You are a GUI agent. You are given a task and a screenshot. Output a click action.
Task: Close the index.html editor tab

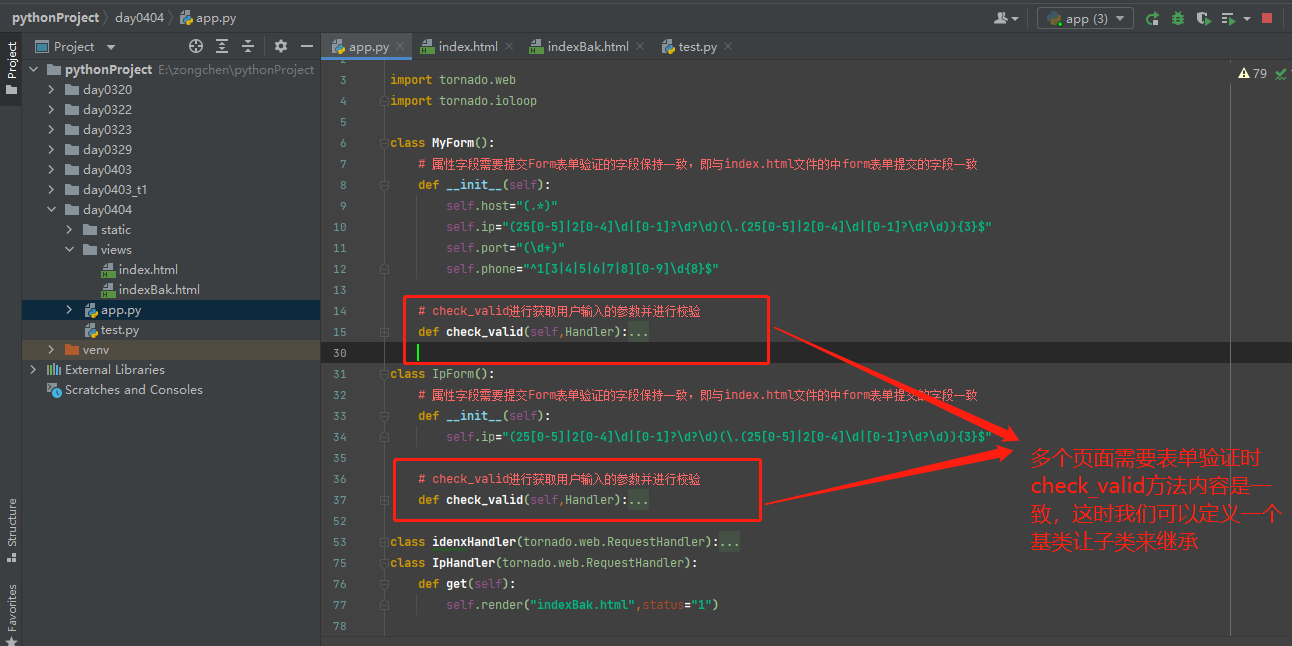(x=510, y=46)
